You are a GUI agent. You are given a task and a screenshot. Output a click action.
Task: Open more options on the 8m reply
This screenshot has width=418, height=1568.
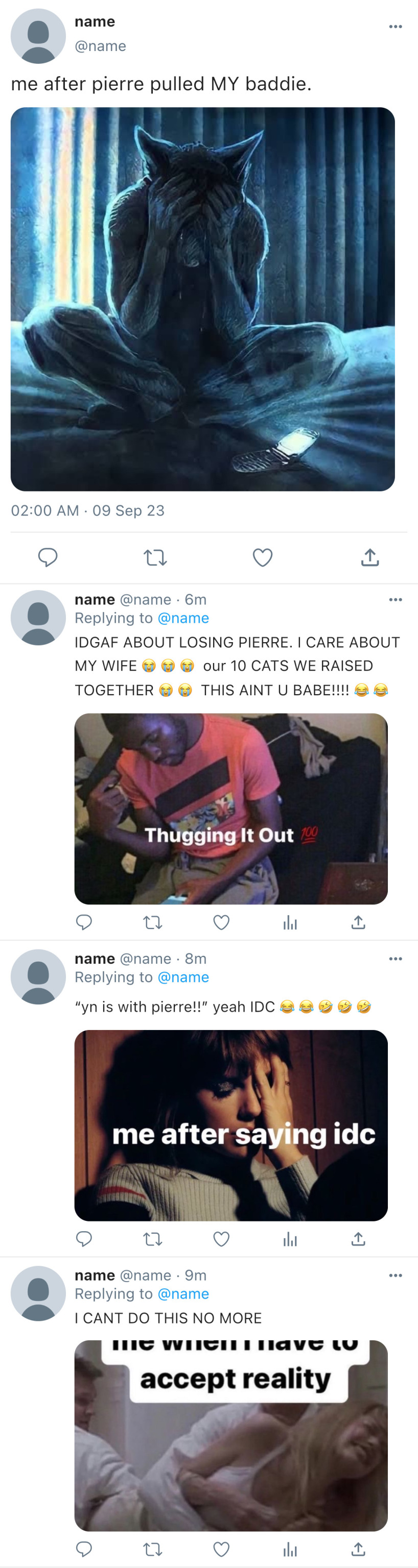pyautogui.click(x=396, y=959)
